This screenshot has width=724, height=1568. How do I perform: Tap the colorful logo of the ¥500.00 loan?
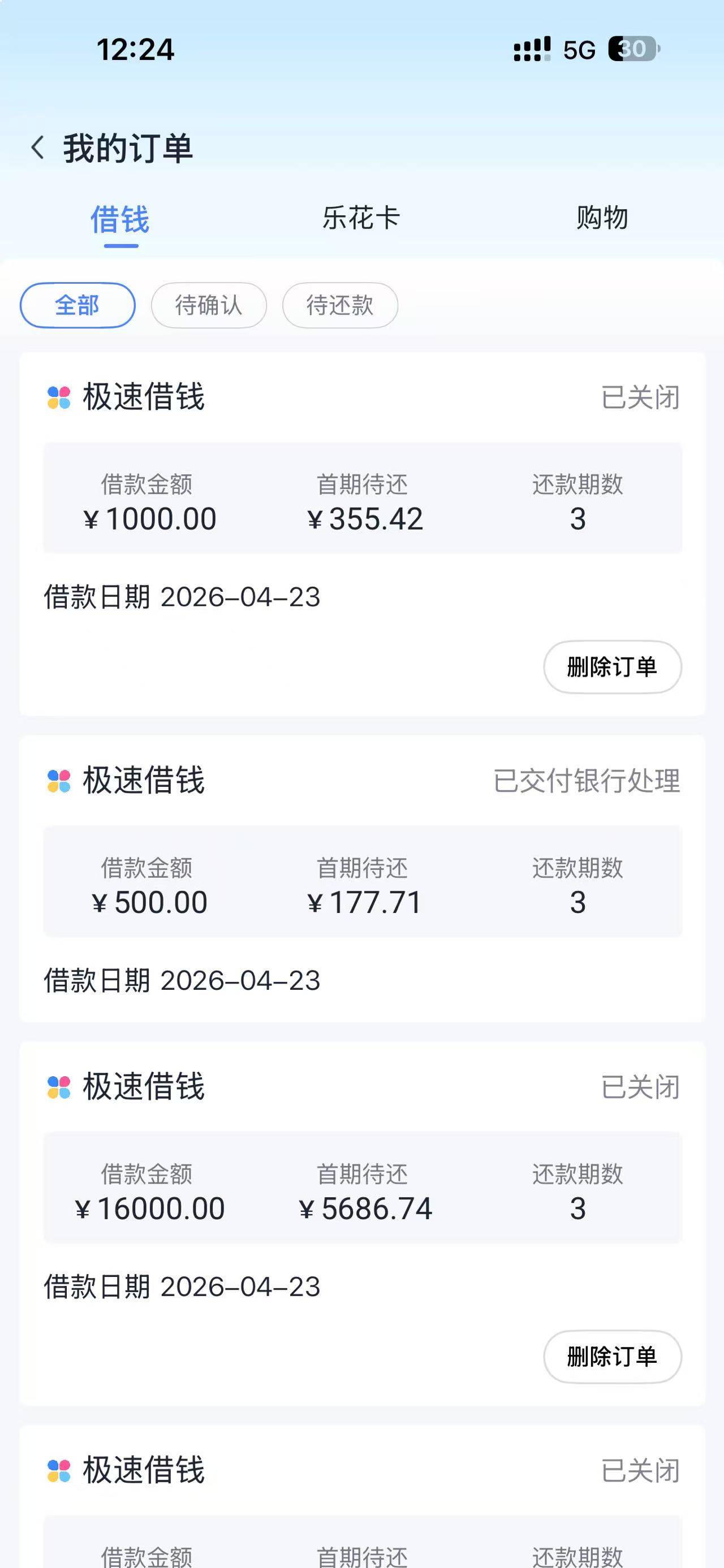pos(59,781)
